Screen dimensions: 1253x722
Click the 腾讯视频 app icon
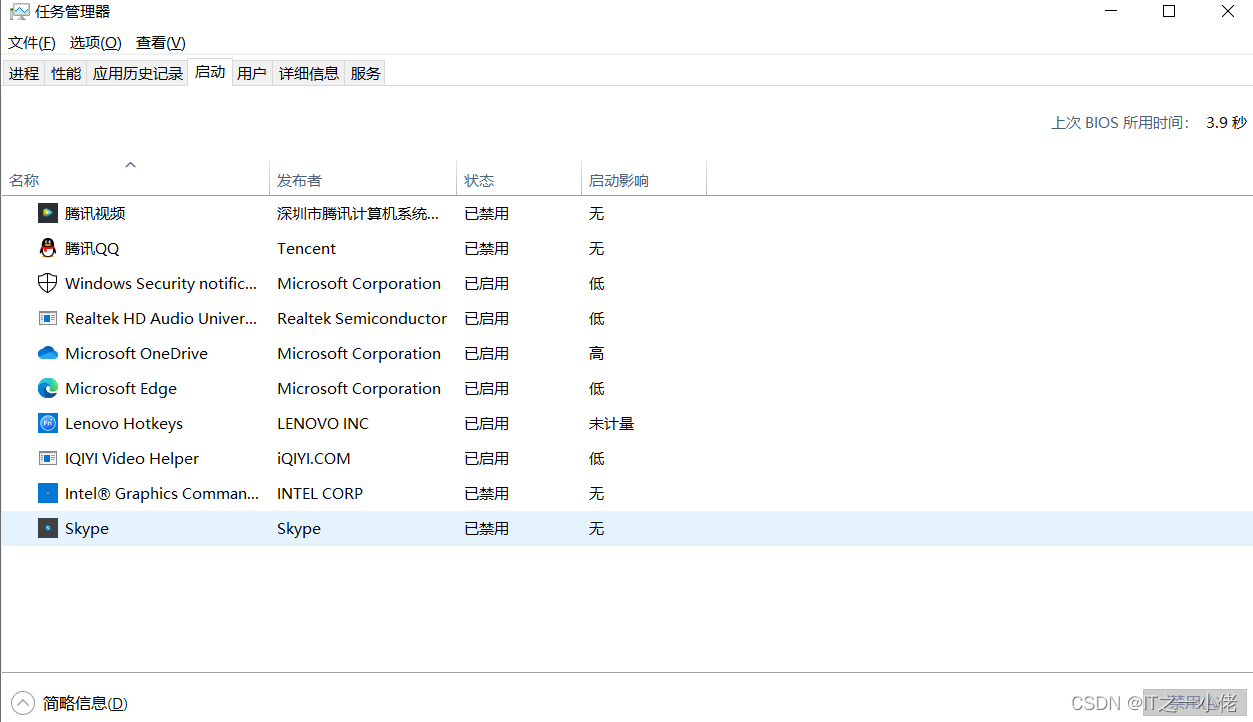(x=48, y=213)
